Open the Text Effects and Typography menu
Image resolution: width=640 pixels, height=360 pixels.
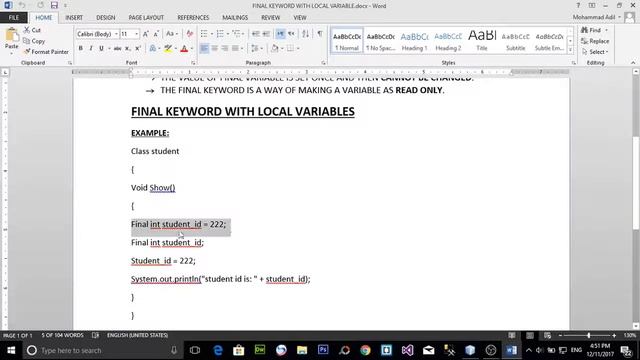(153, 48)
